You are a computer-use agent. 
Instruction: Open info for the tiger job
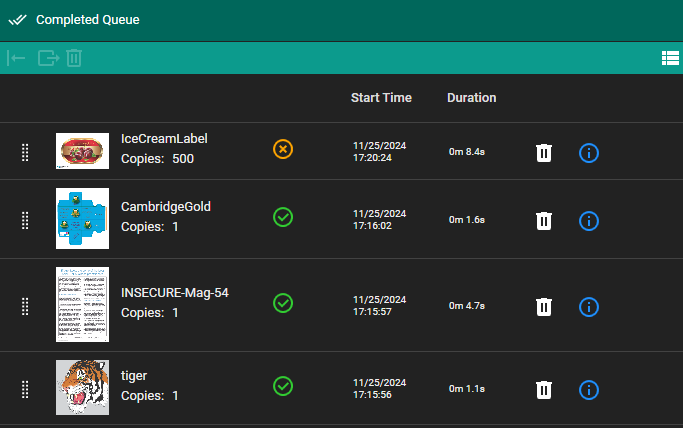(x=589, y=389)
